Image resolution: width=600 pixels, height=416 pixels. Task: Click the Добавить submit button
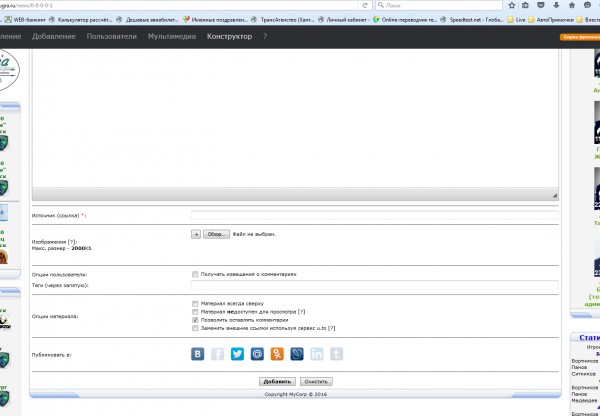pyautogui.click(x=277, y=382)
